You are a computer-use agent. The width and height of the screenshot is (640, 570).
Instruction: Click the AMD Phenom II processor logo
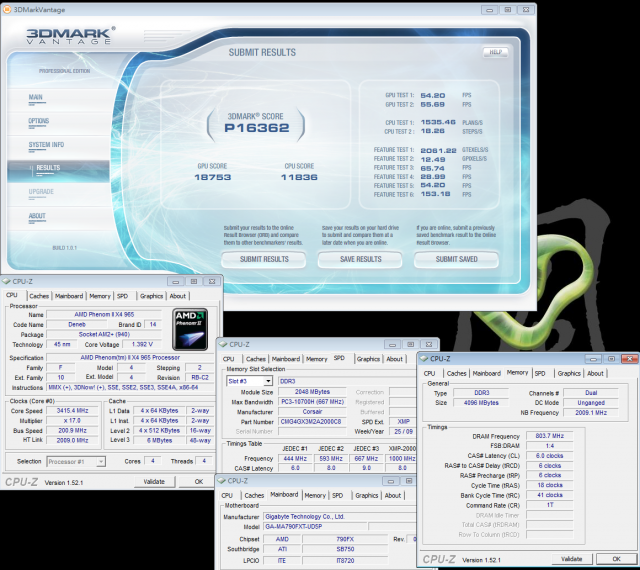[190, 329]
